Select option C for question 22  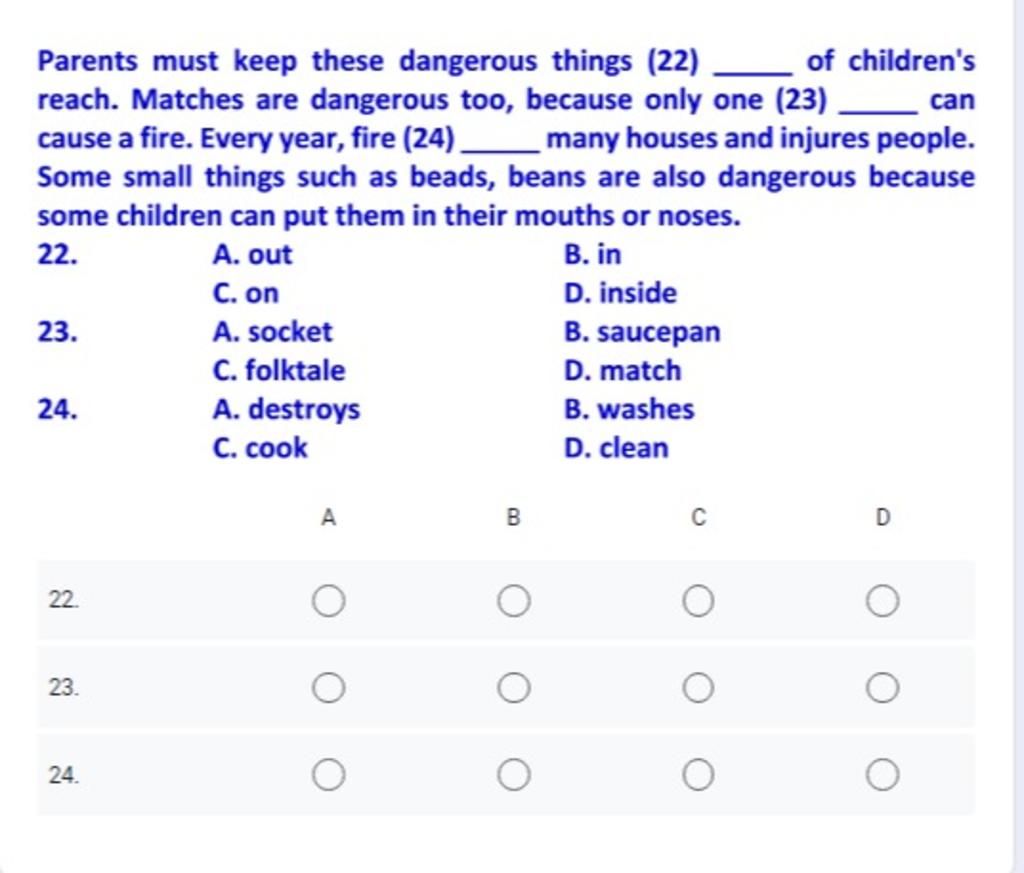[x=698, y=601]
